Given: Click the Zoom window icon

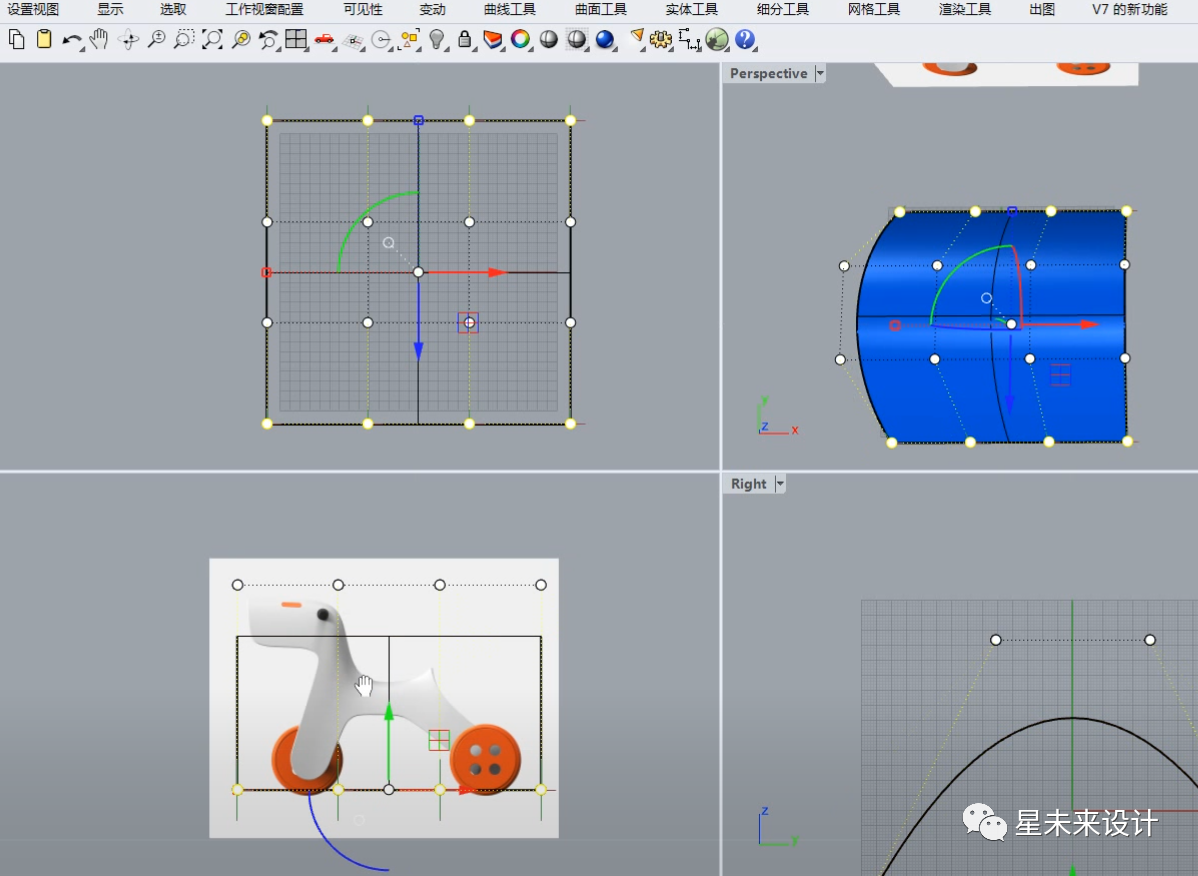Looking at the screenshot, I should click(x=183, y=40).
